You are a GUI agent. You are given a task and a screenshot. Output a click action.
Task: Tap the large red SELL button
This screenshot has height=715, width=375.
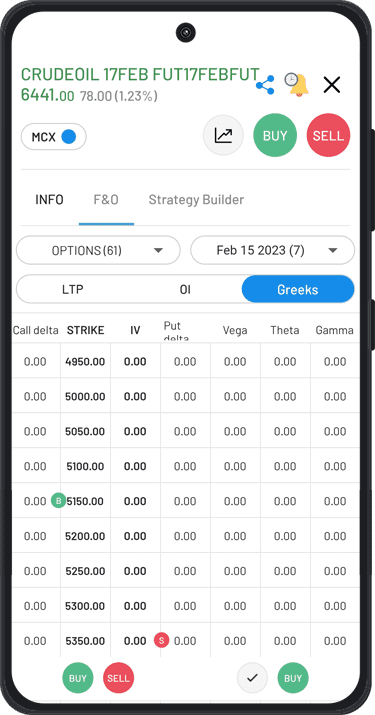point(328,135)
